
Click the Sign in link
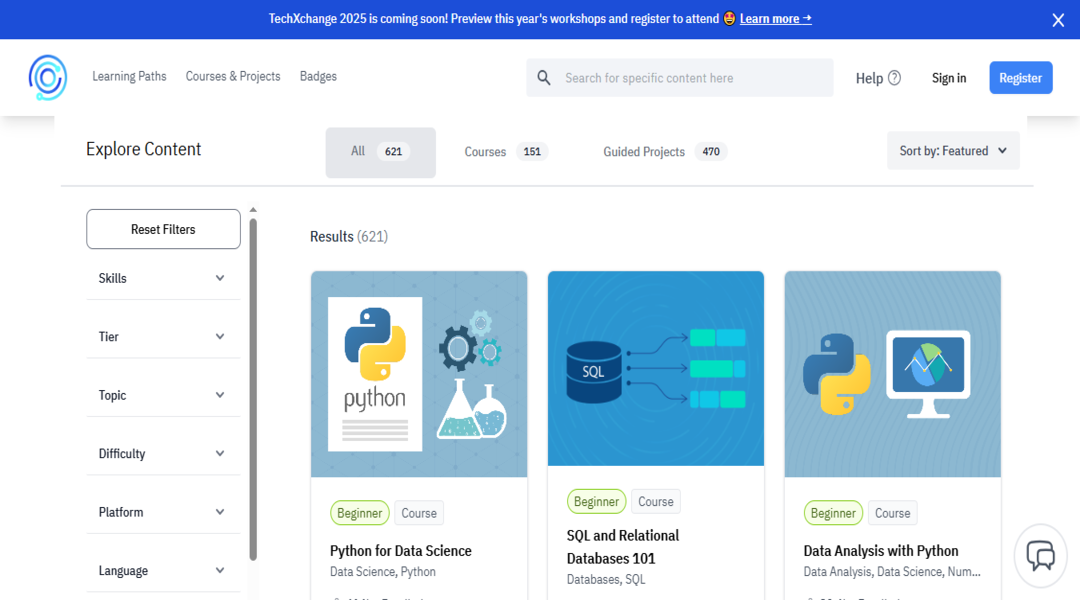click(x=948, y=78)
